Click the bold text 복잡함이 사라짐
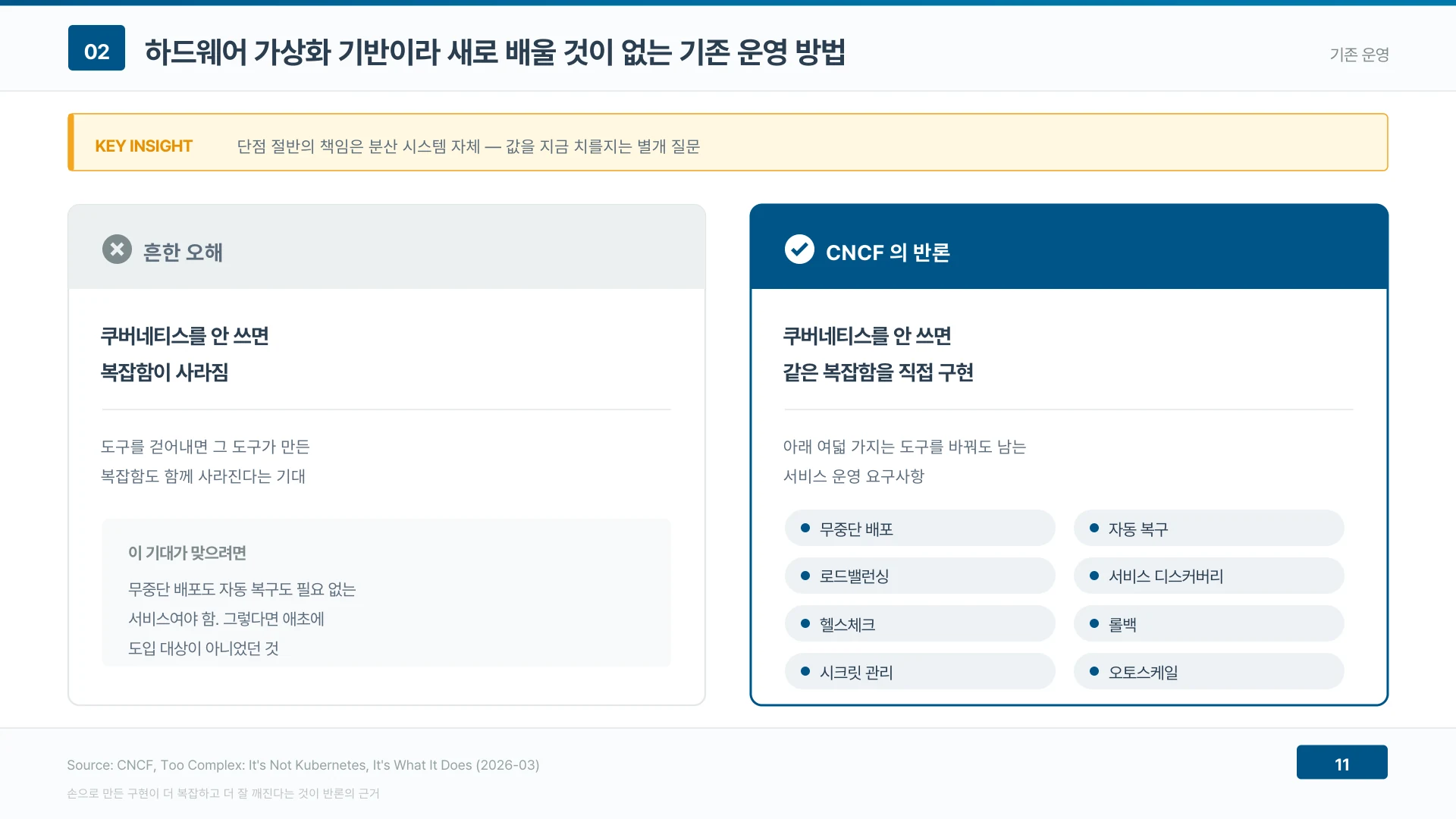 165,372
